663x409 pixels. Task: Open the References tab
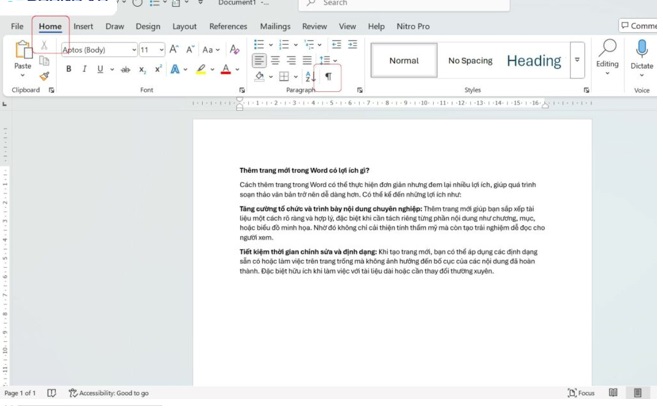(x=228, y=26)
